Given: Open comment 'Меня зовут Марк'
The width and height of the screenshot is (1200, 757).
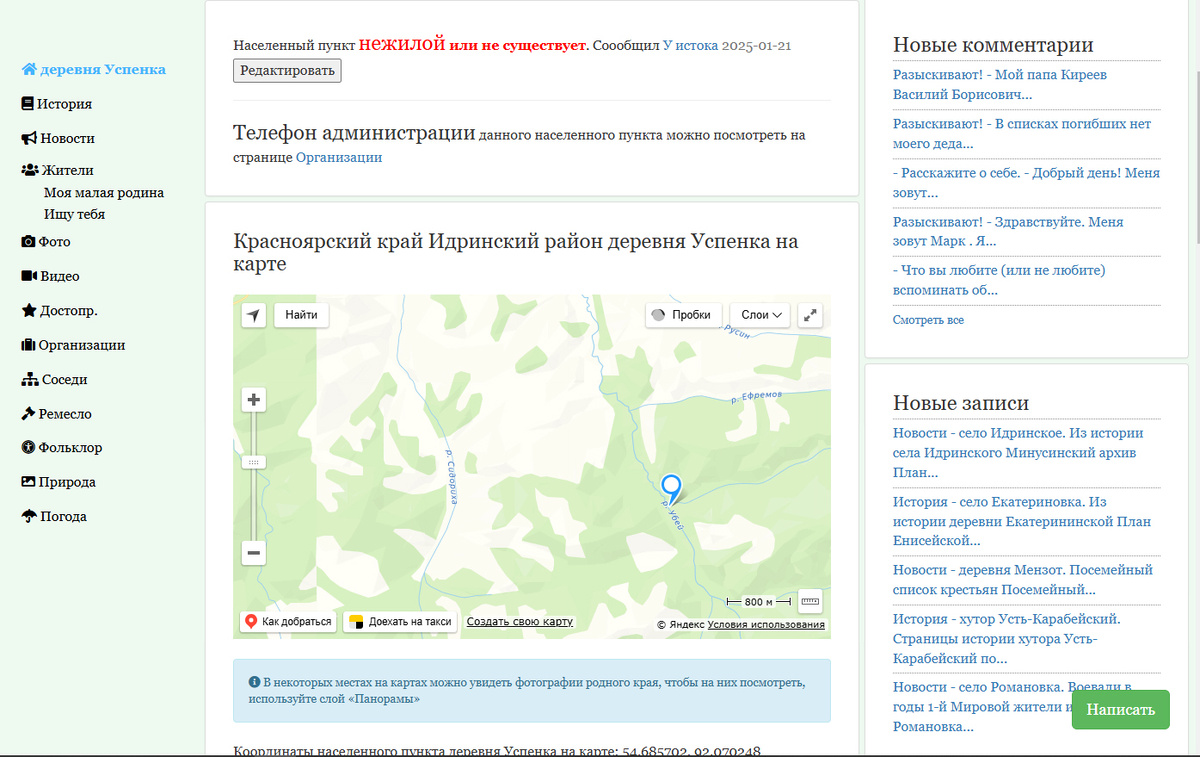Looking at the screenshot, I should click(x=1008, y=231).
